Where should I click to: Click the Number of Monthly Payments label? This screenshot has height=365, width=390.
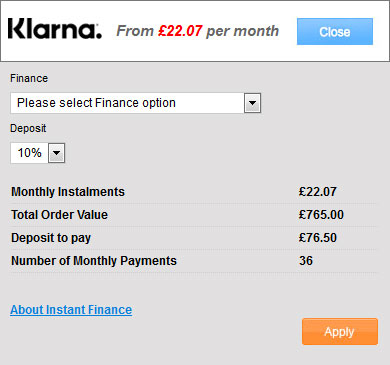pos(94,261)
